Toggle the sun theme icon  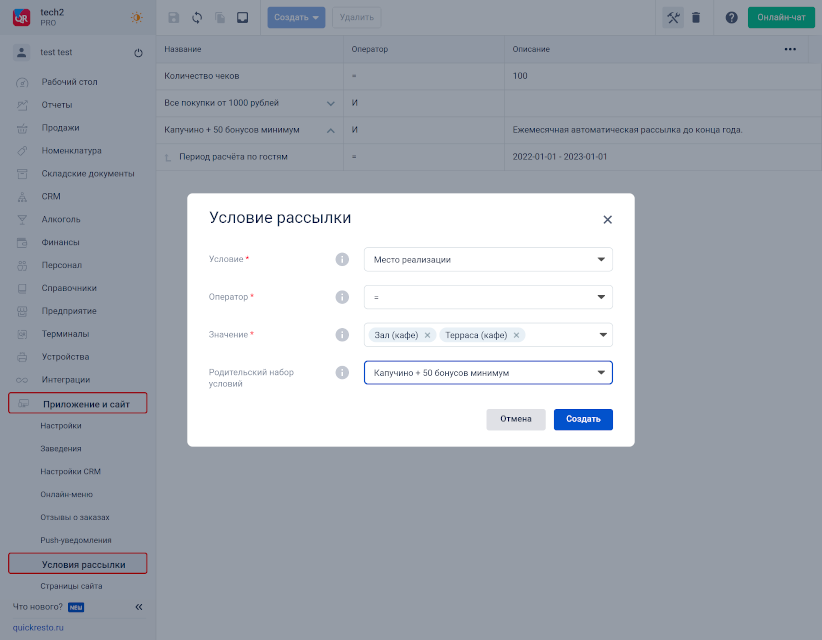click(x=136, y=17)
